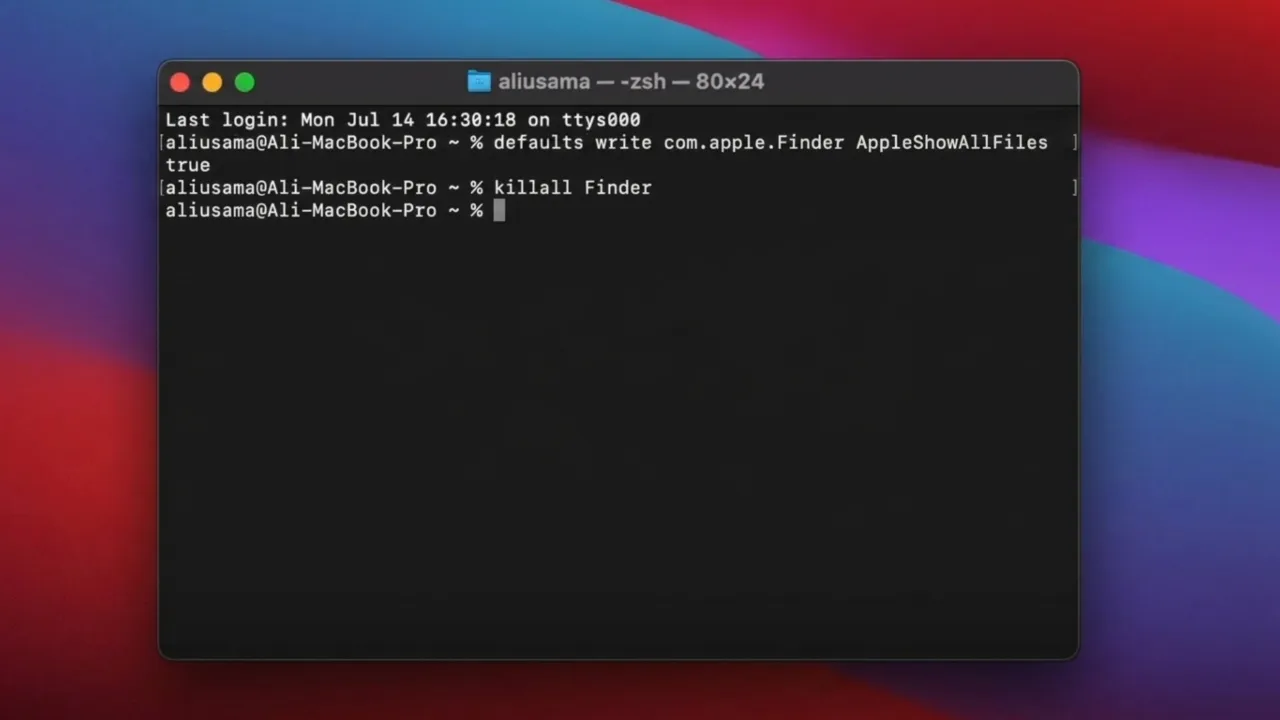
Task: Click the "killall Finder" command text
Action: coord(572,188)
